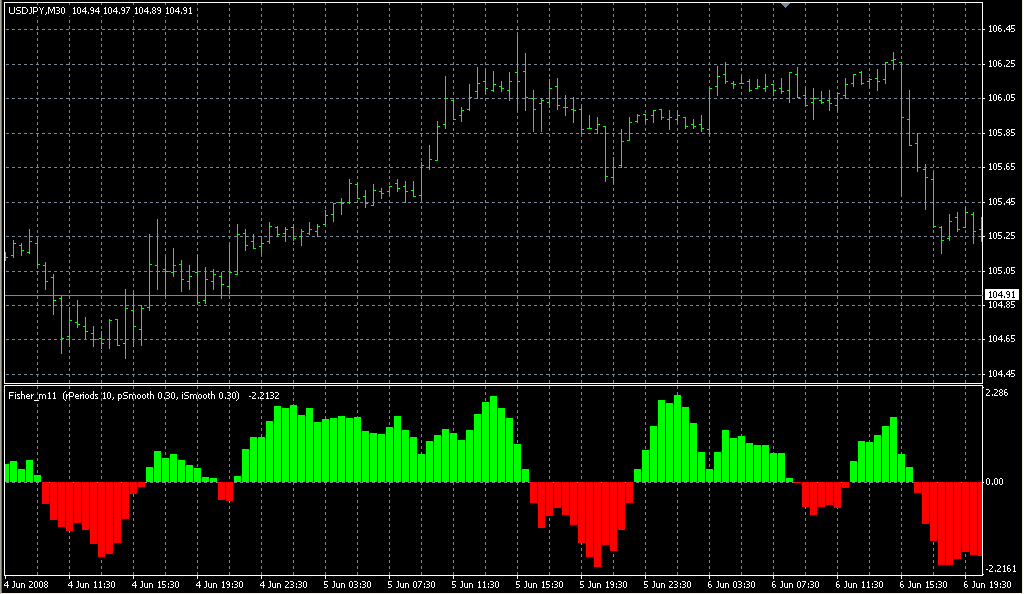Screen dimensions: 1024x594
Task: Select the horizontal bid price line
Action: [493, 296]
